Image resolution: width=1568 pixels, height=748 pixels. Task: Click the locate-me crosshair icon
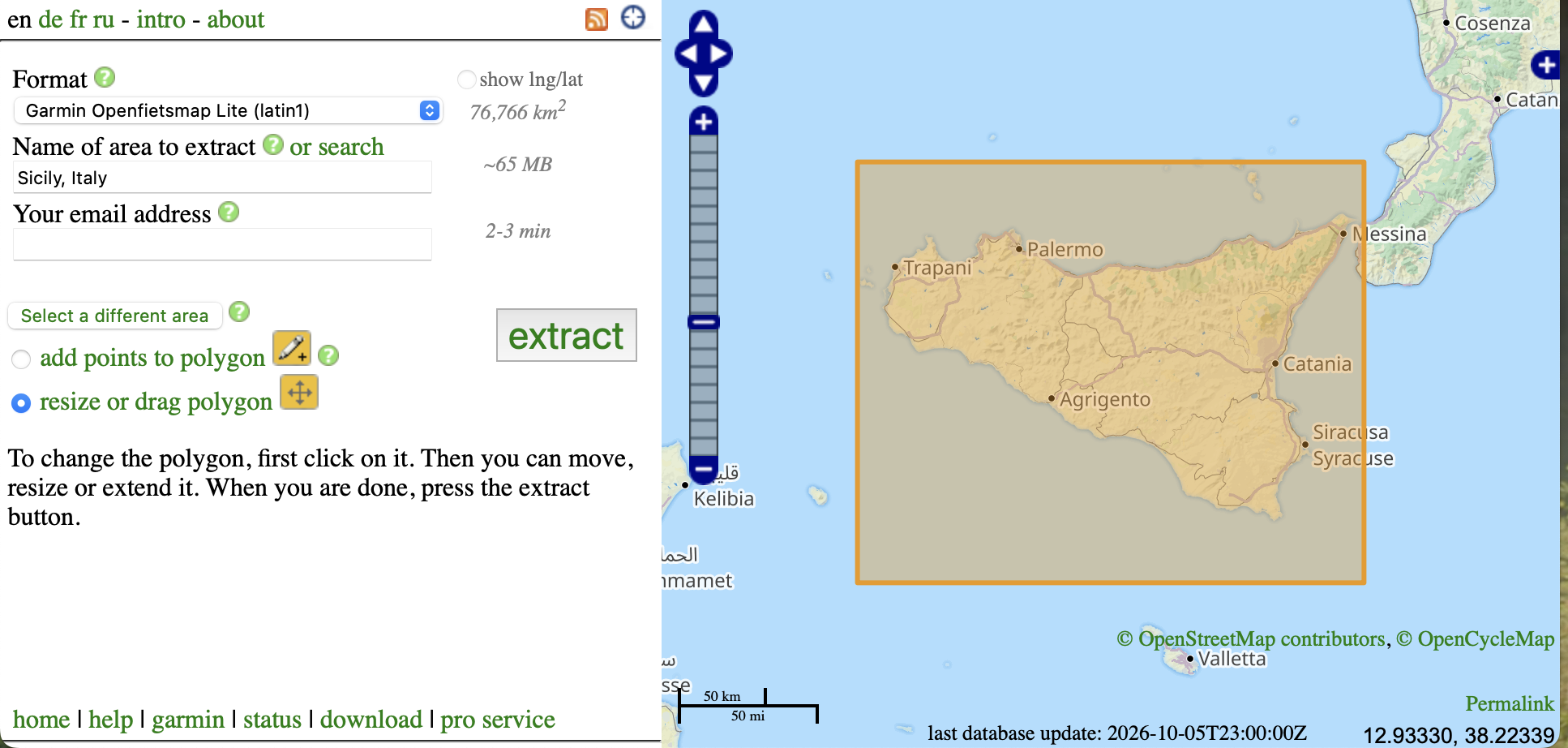(633, 17)
